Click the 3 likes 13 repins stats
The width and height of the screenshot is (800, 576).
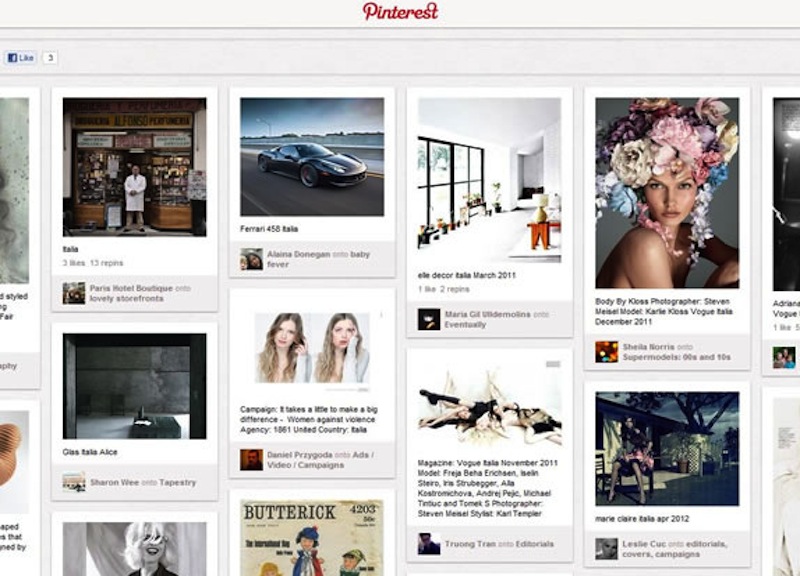pos(92,263)
